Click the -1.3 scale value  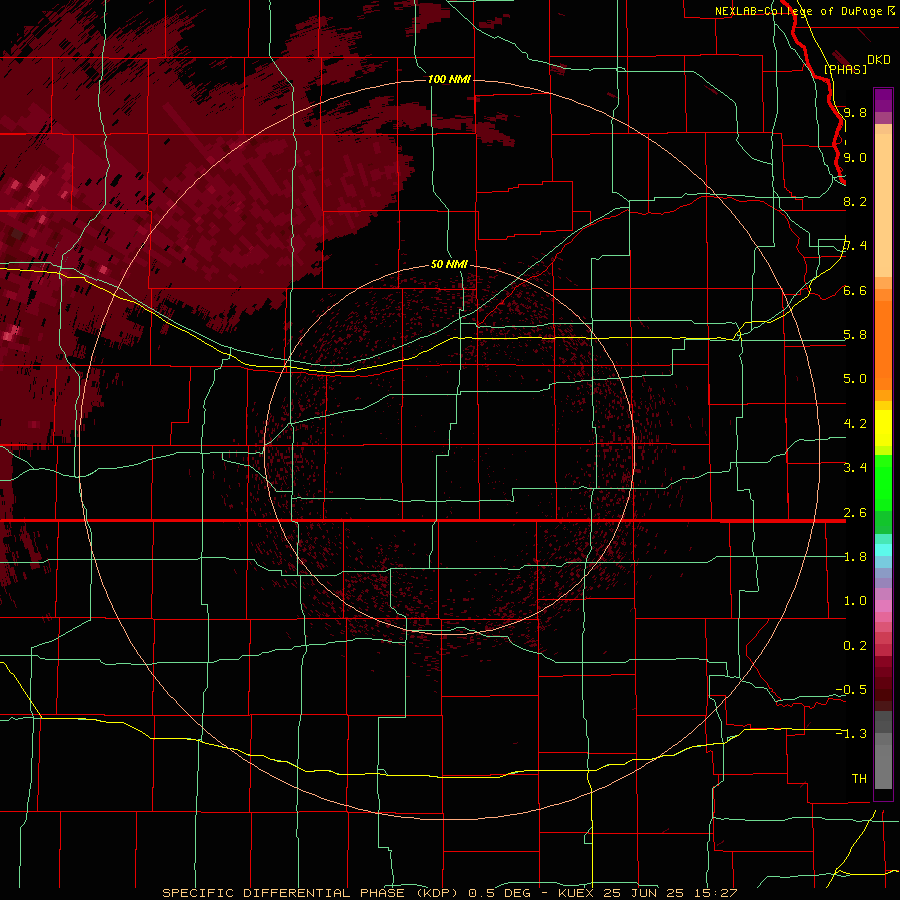[851, 734]
